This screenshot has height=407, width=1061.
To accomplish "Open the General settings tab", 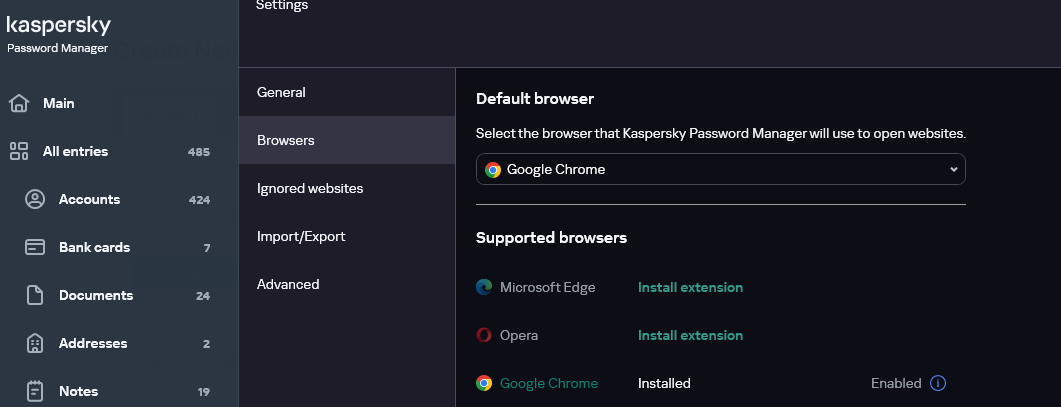I will 281,92.
